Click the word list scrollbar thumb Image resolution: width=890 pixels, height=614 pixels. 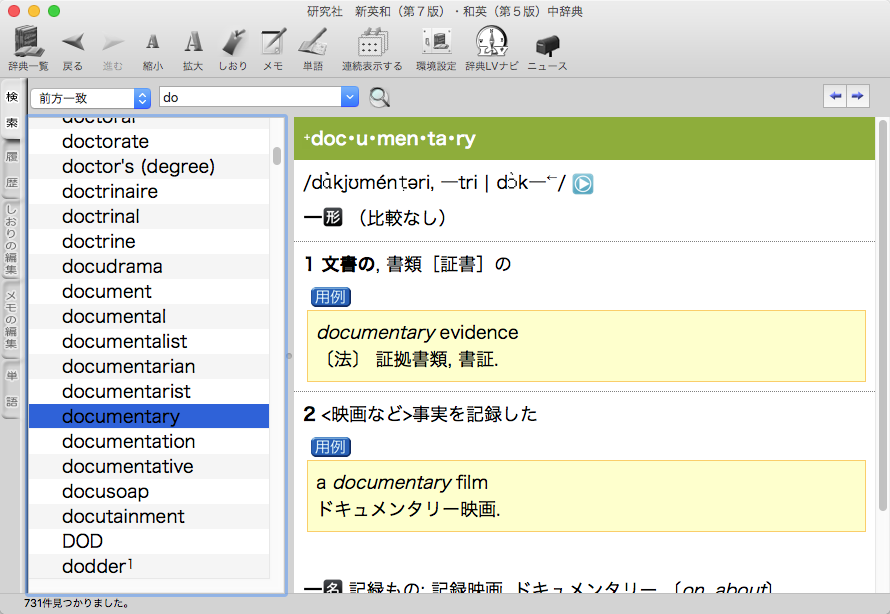point(277,156)
